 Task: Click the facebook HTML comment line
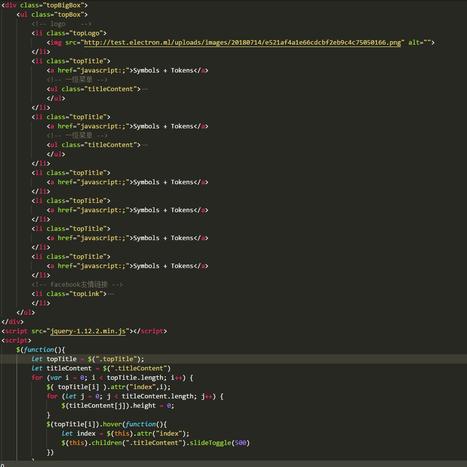click(77, 285)
